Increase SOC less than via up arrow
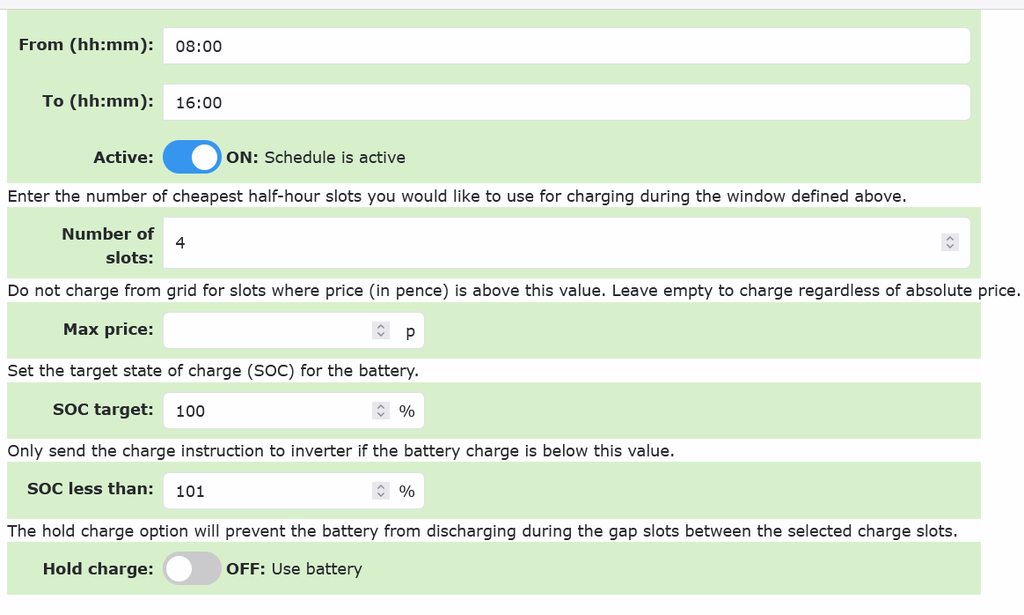The image size is (1024, 615). 380,487
